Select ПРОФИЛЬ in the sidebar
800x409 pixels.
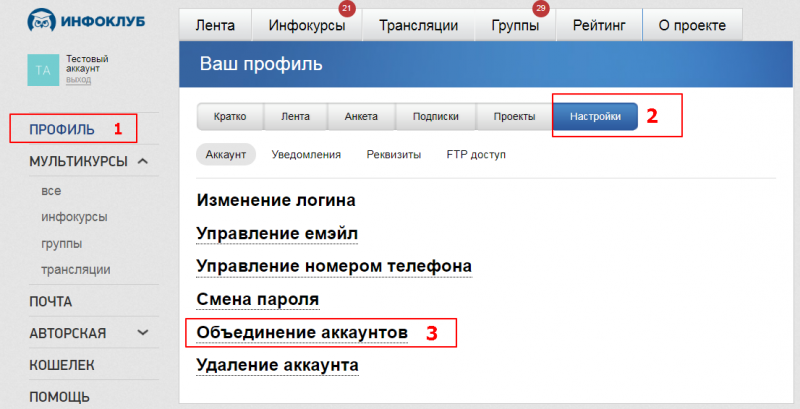(x=62, y=130)
